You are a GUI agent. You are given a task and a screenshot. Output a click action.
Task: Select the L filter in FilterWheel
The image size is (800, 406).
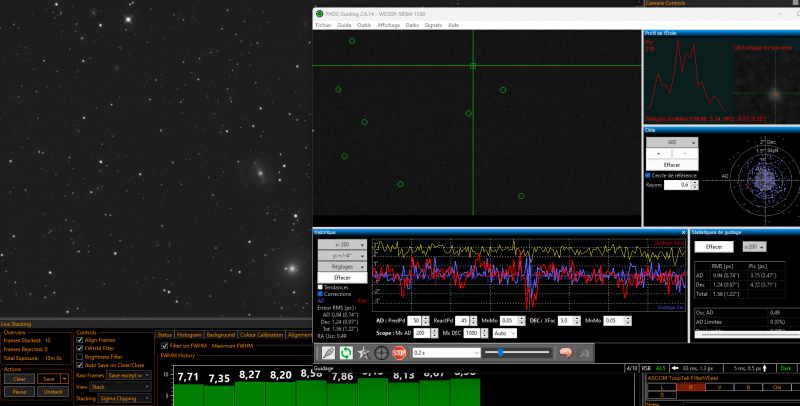[x=662, y=387]
